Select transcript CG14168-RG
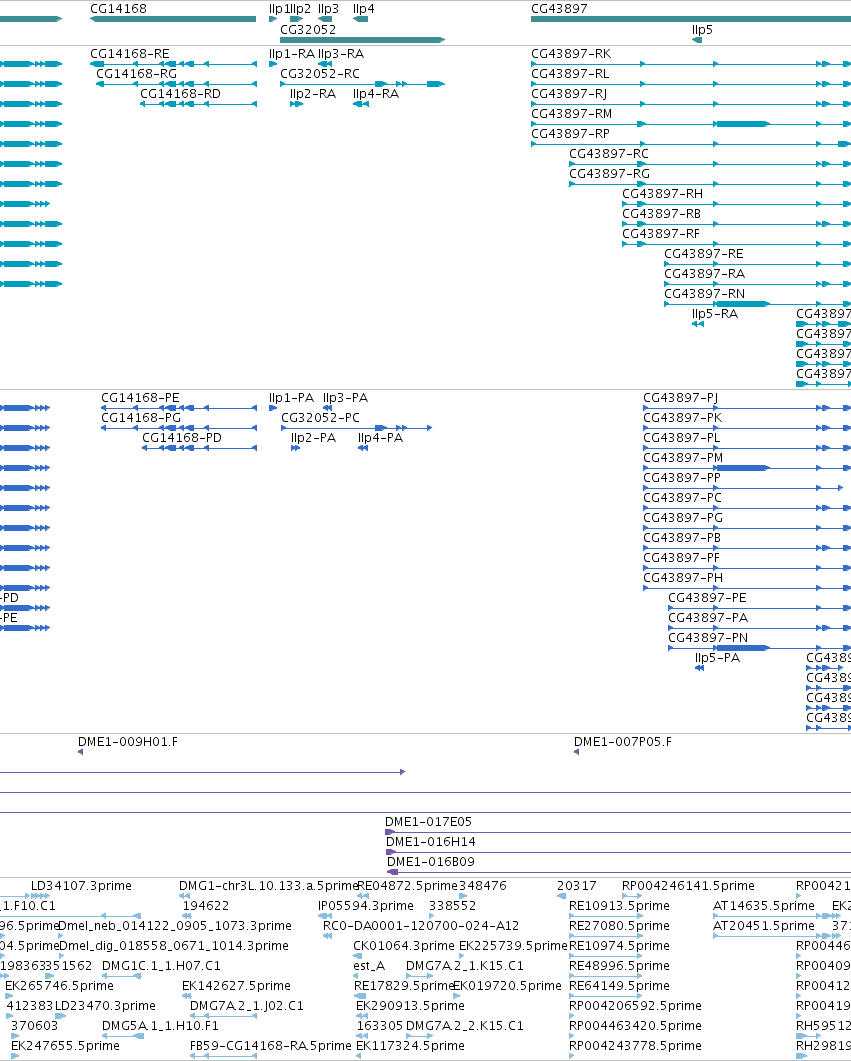Image resolution: width=851 pixels, height=1061 pixels. pyautogui.click(x=136, y=74)
